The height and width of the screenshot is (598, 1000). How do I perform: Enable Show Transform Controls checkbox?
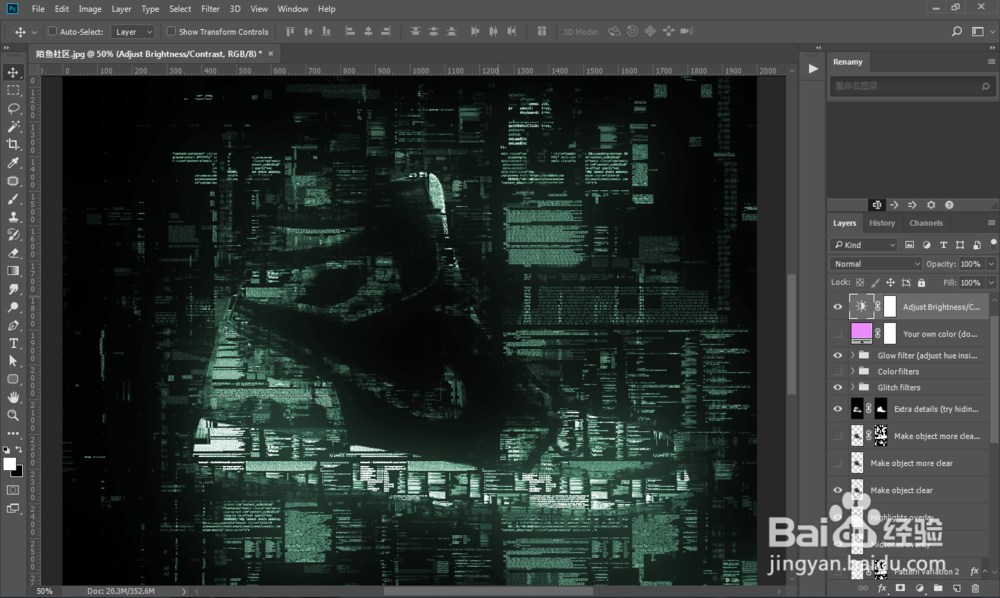(171, 31)
